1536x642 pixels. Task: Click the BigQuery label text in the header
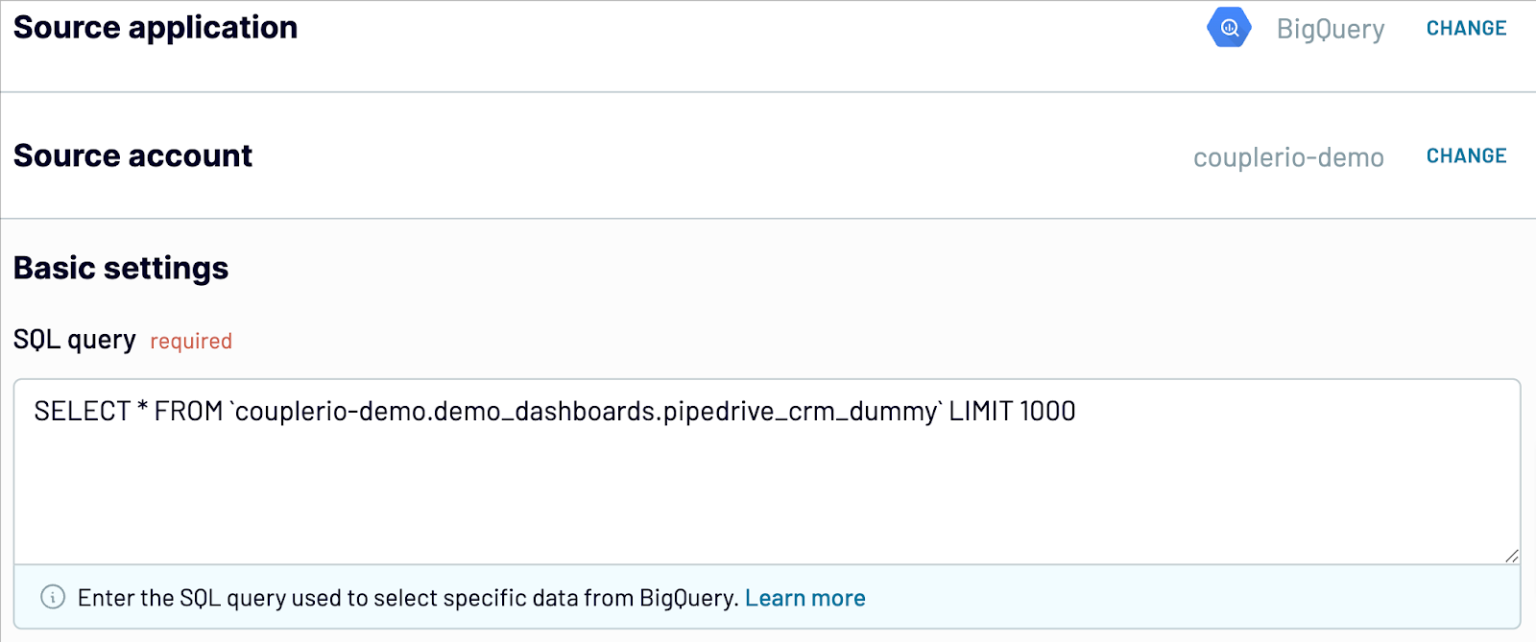click(x=1330, y=29)
